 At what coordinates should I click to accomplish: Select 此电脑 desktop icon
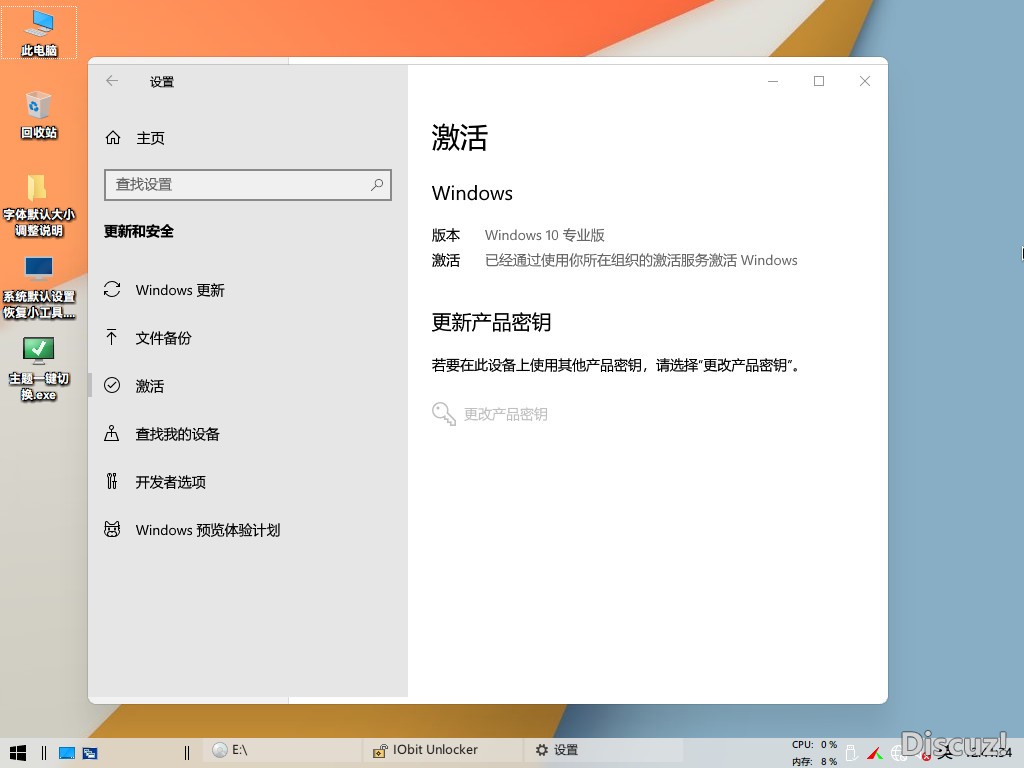(39, 33)
